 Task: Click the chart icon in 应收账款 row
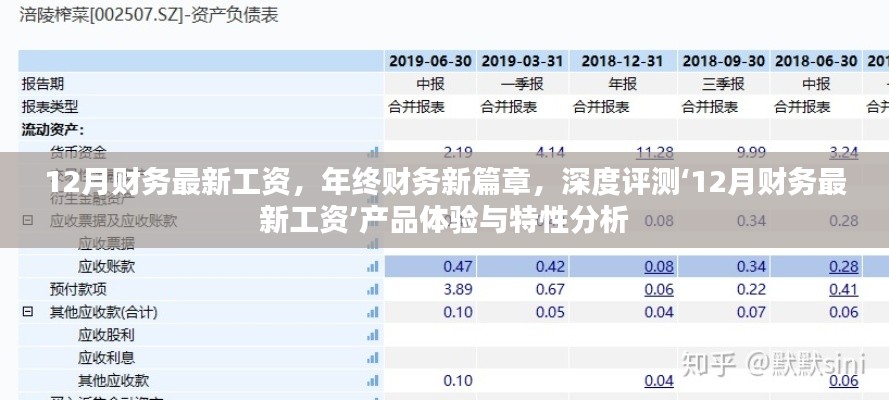click(373, 266)
